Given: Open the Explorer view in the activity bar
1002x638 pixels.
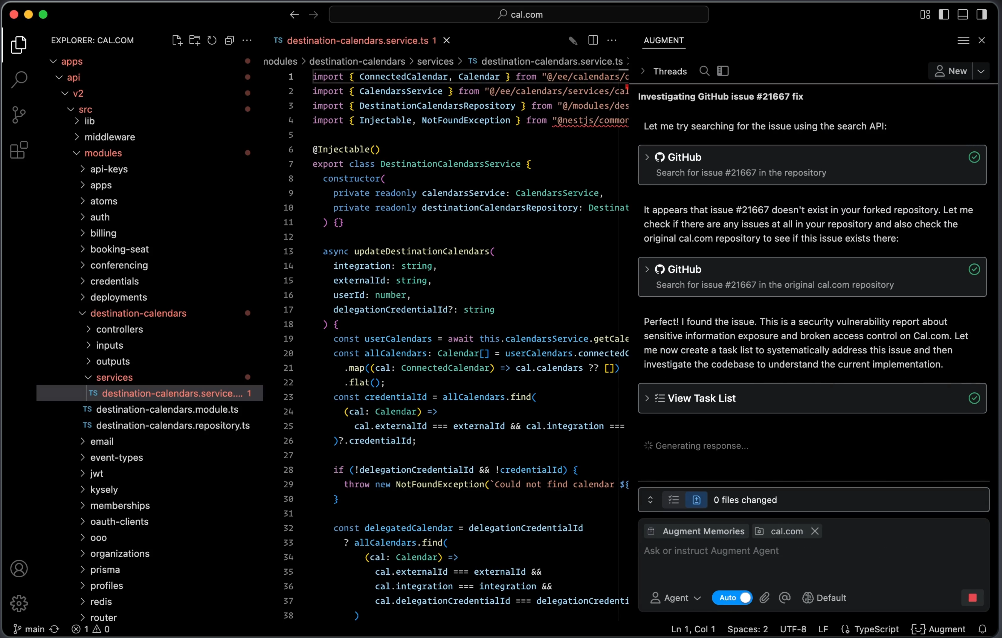Looking at the screenshot, I should (19, 45).
